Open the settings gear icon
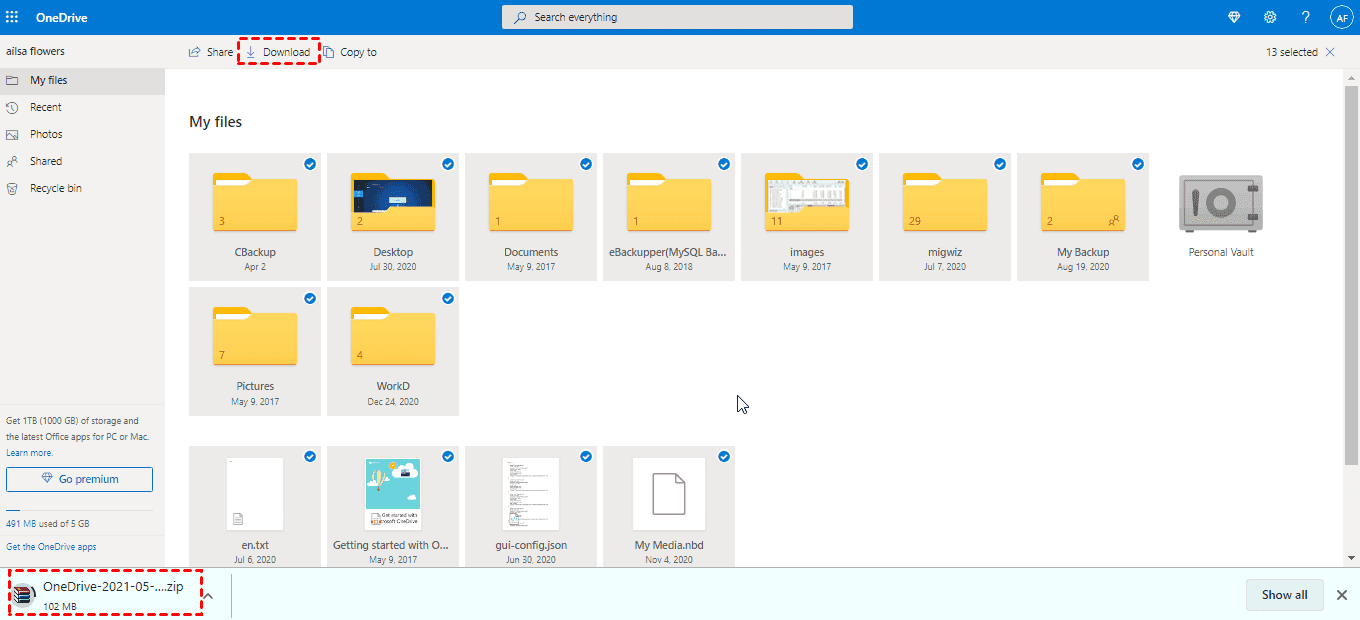Viewport: 1360px width, 620px height. pos(1270,17)
